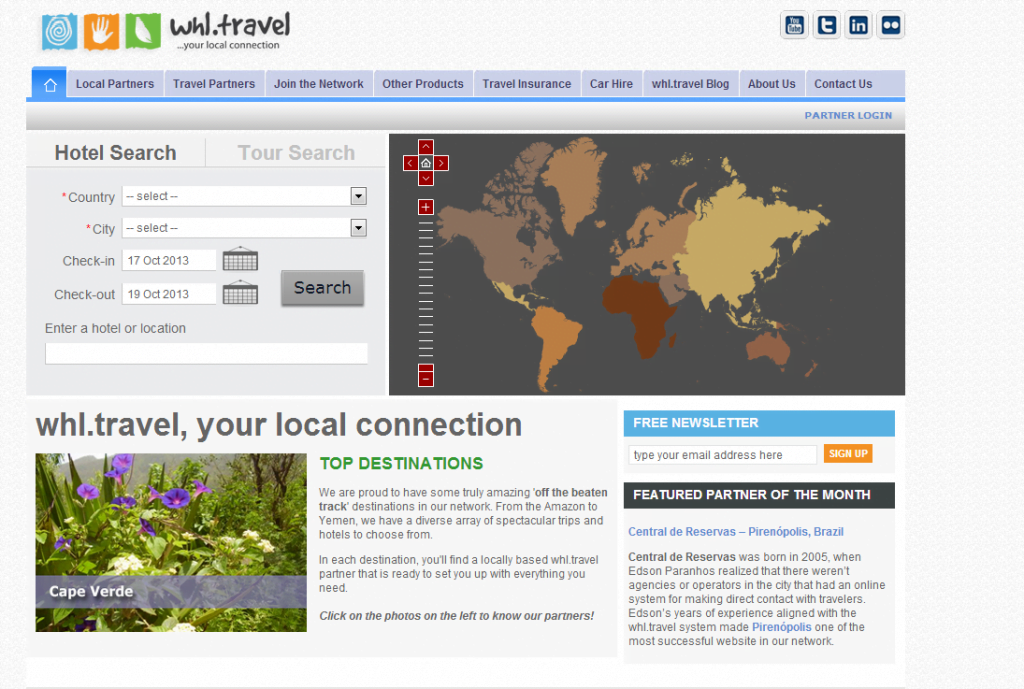
Task: Open the Cape Verde destination photo
Action: pyautogui.click(x=171, y=543)
